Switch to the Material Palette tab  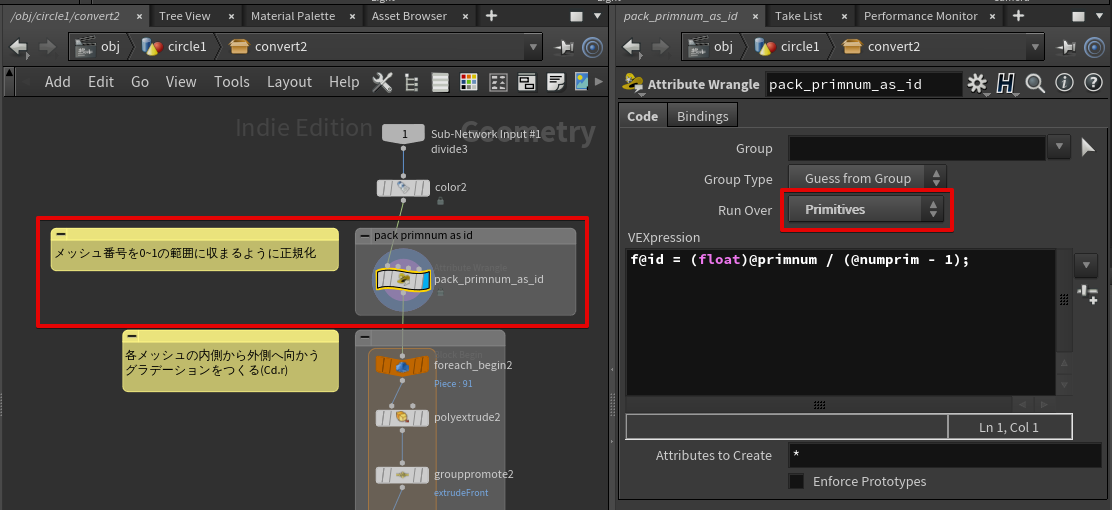point(293,16)
